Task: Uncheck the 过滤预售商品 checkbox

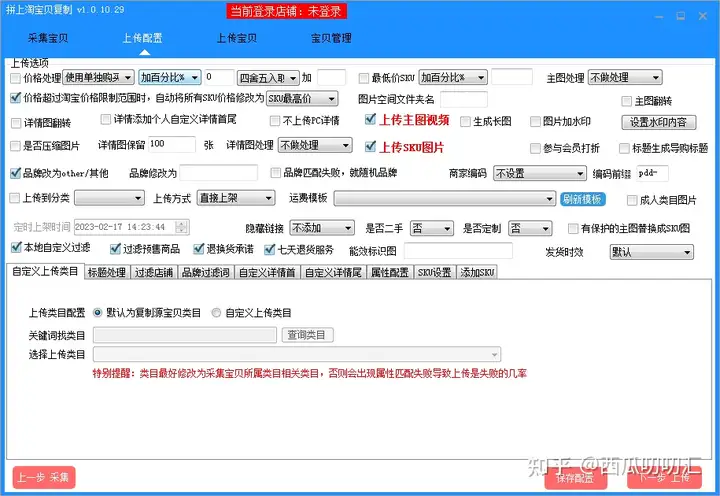Action: pos(115,249)
